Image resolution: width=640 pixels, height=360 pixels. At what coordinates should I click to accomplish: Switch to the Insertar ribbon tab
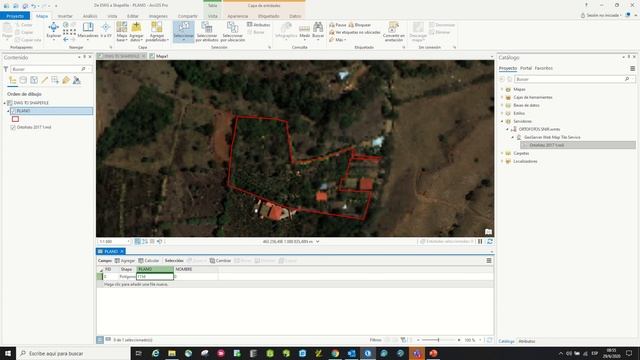click(x=65, y=16)
